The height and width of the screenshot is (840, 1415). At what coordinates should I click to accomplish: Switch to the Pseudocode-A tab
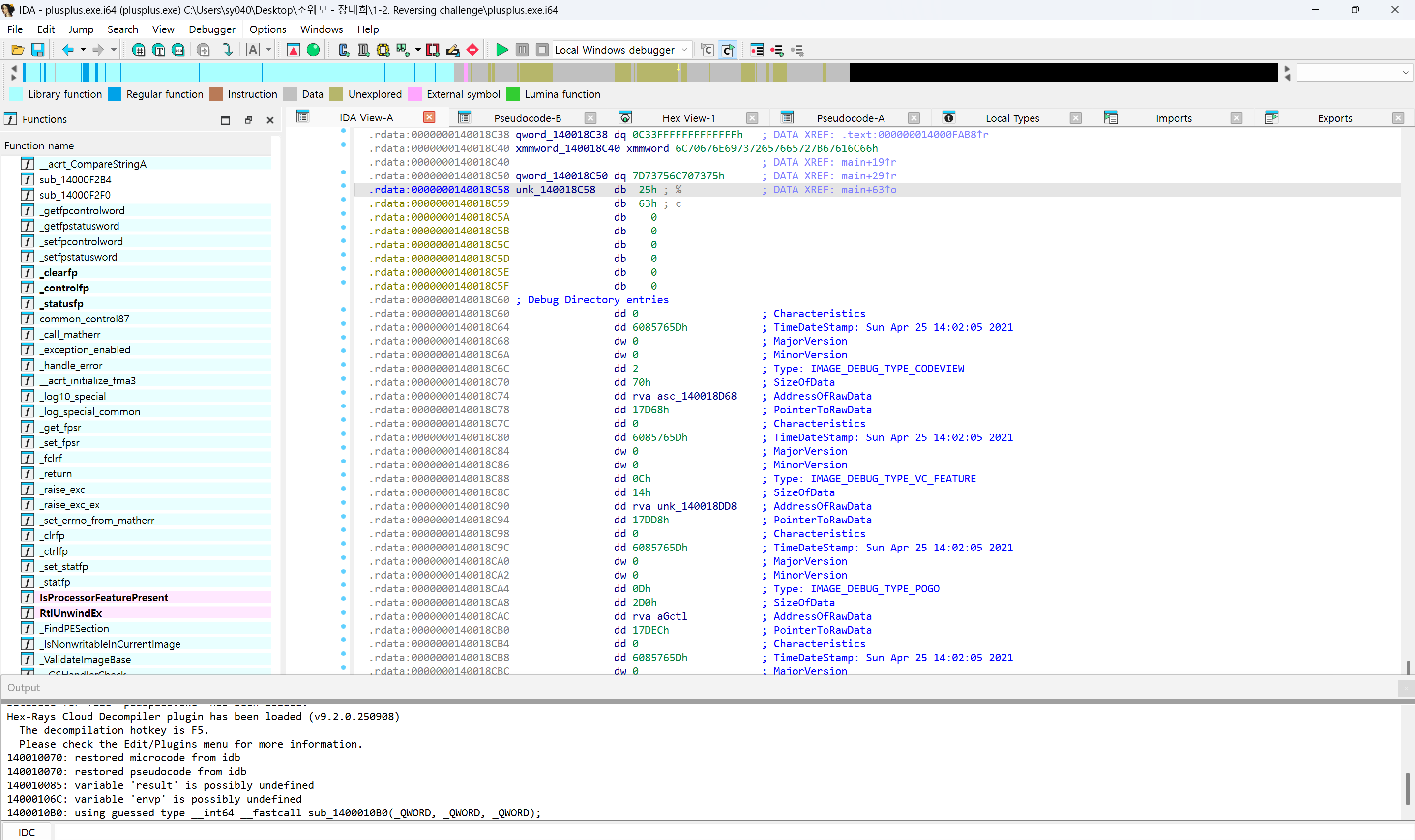click(851, 118)
